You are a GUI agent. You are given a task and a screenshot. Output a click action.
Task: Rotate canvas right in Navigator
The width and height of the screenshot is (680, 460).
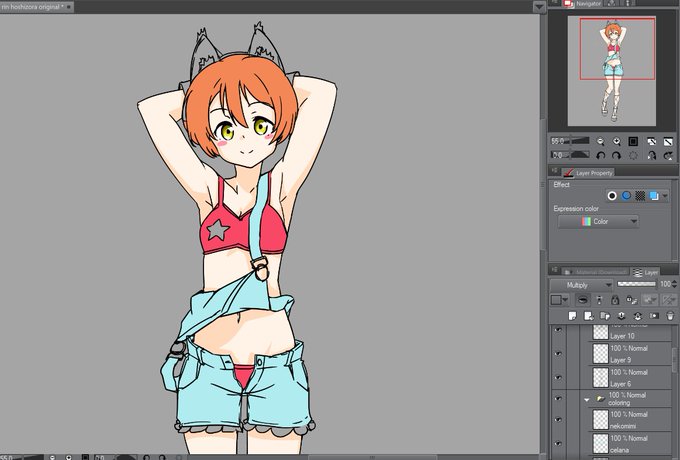click(617, 155)
